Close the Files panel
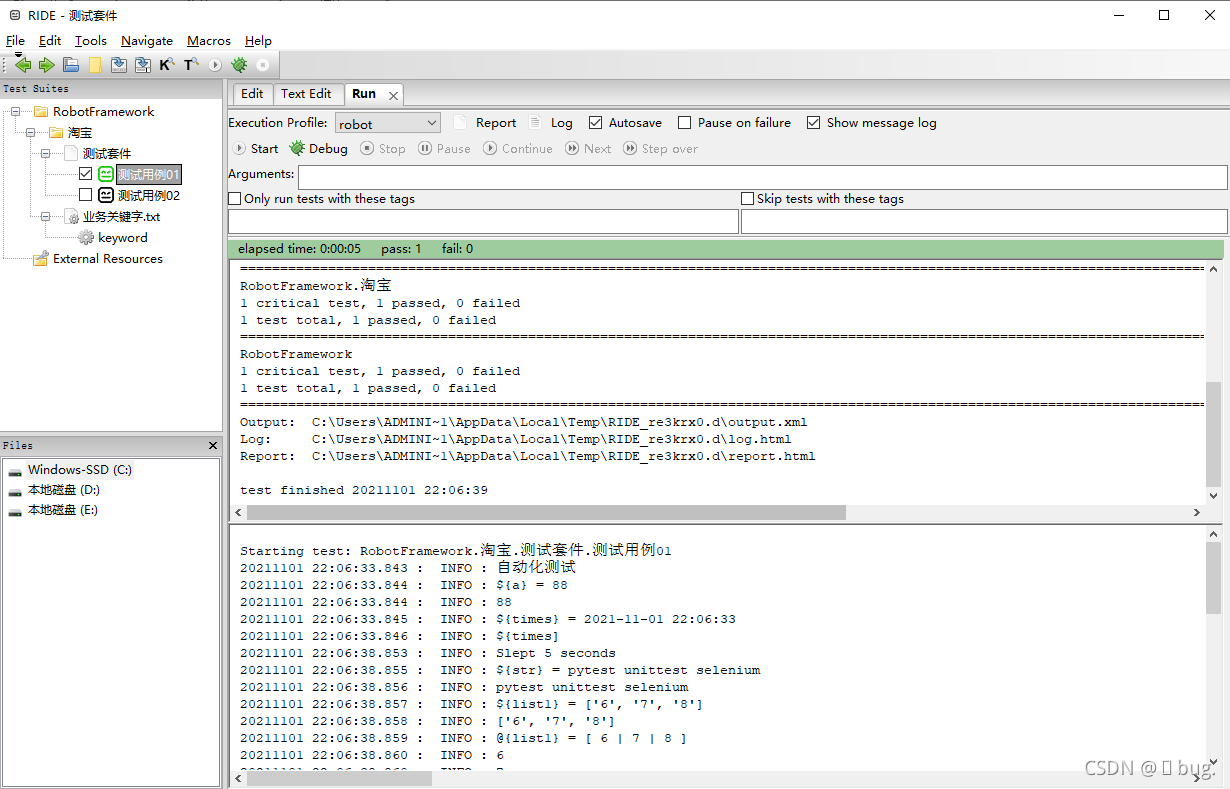The width and height of the screenshot is (1230, 789). pos(212,446)
